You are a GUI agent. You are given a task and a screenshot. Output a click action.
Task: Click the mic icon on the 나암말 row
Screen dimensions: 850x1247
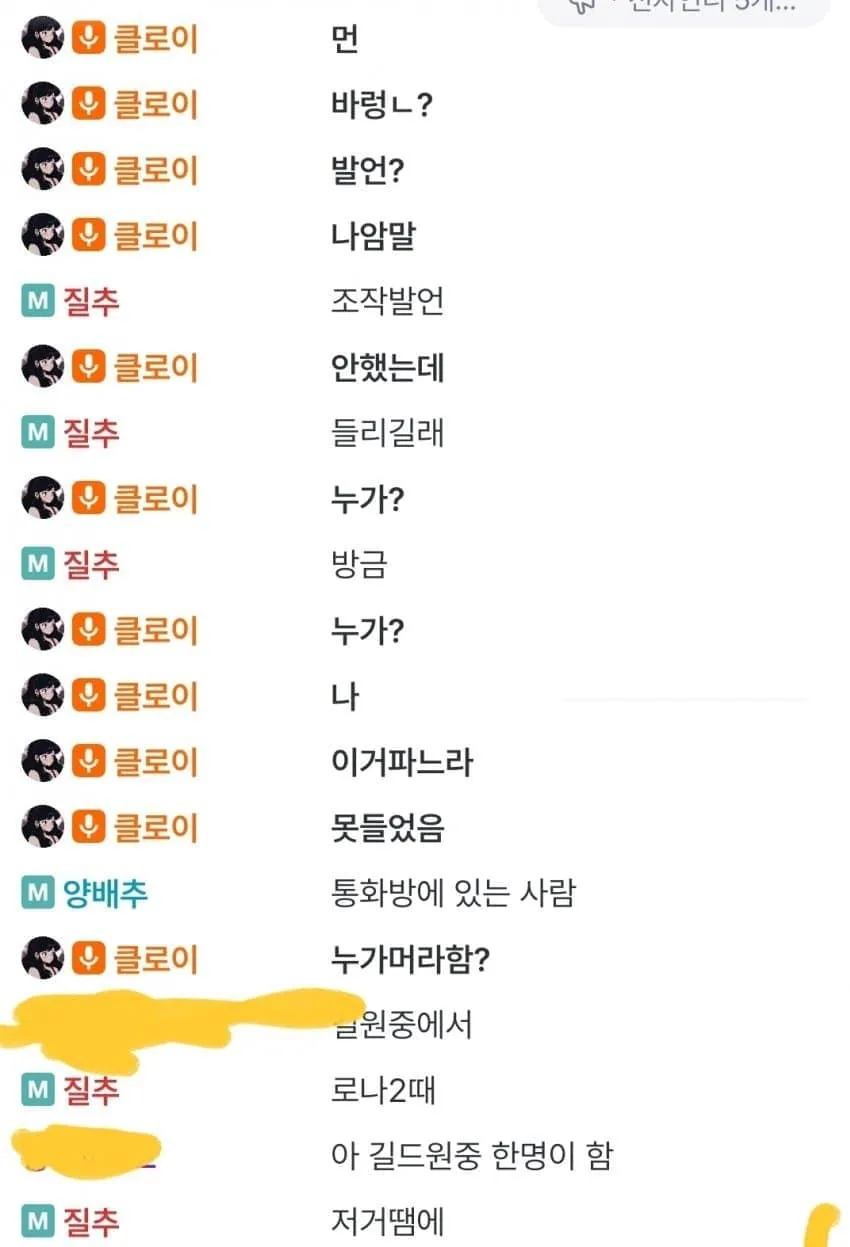point(89,236)
